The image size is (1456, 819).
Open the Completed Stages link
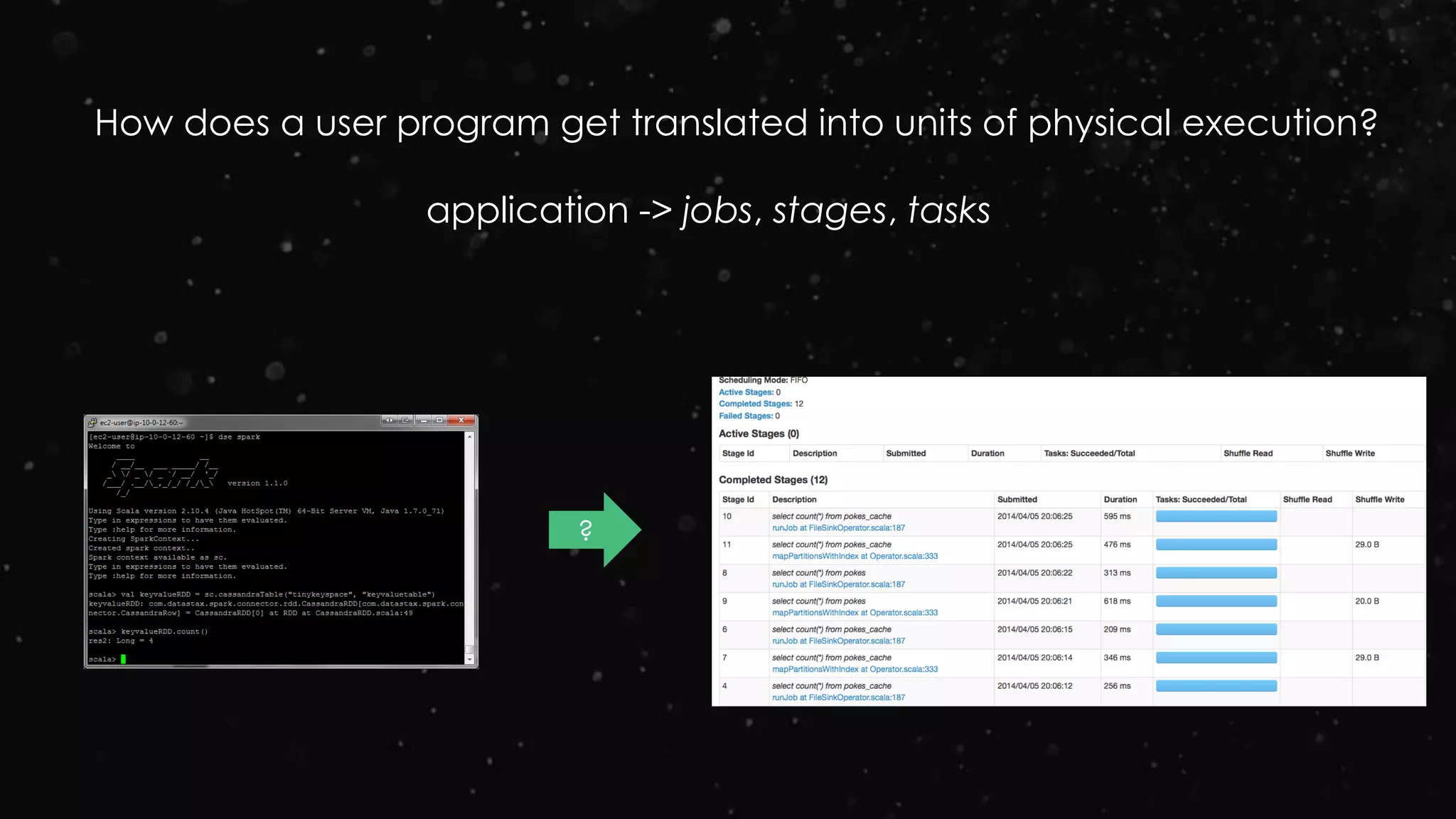(x=755, y=404)
